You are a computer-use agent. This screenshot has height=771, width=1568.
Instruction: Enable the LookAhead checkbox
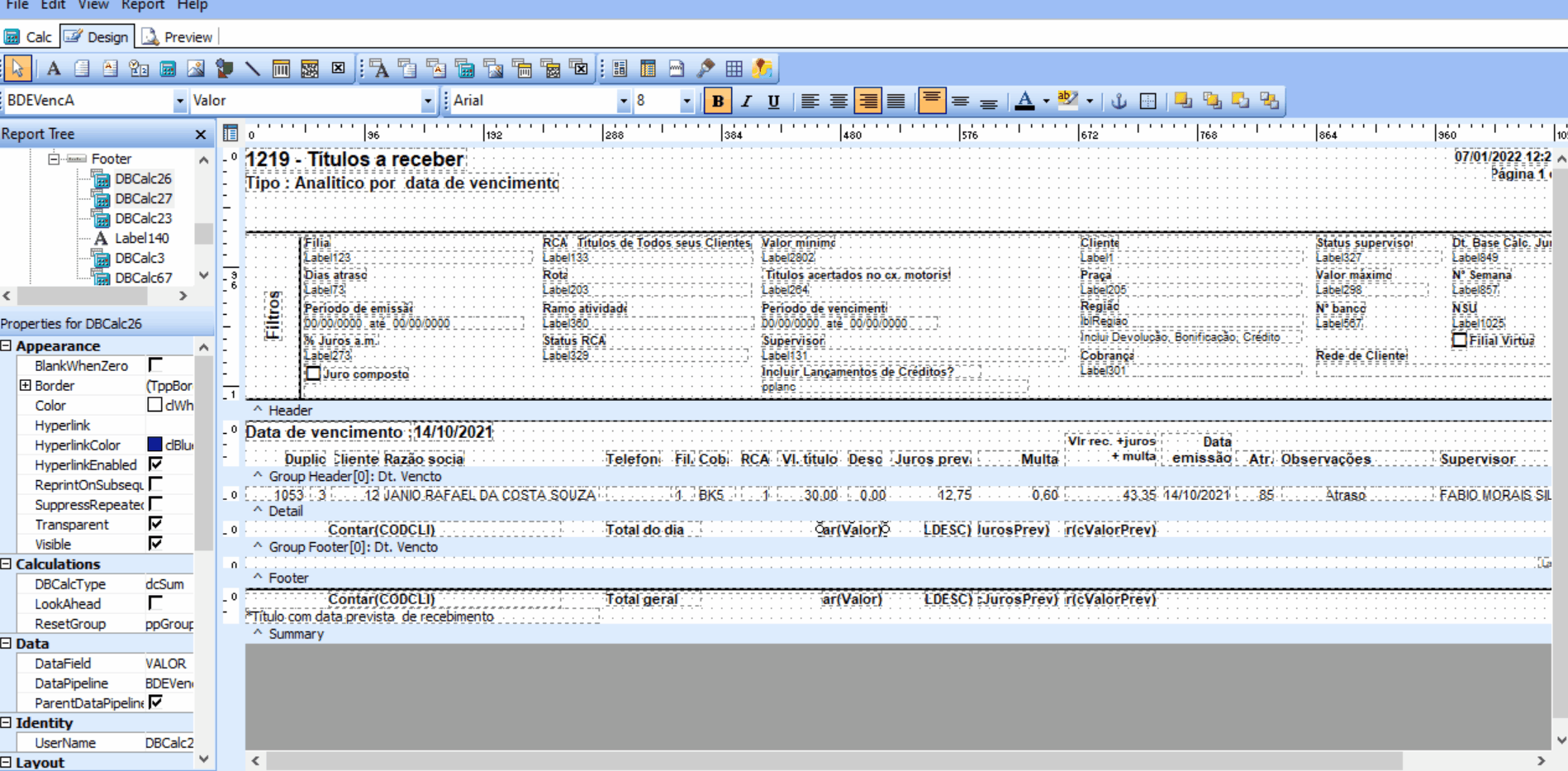[155, 602]
